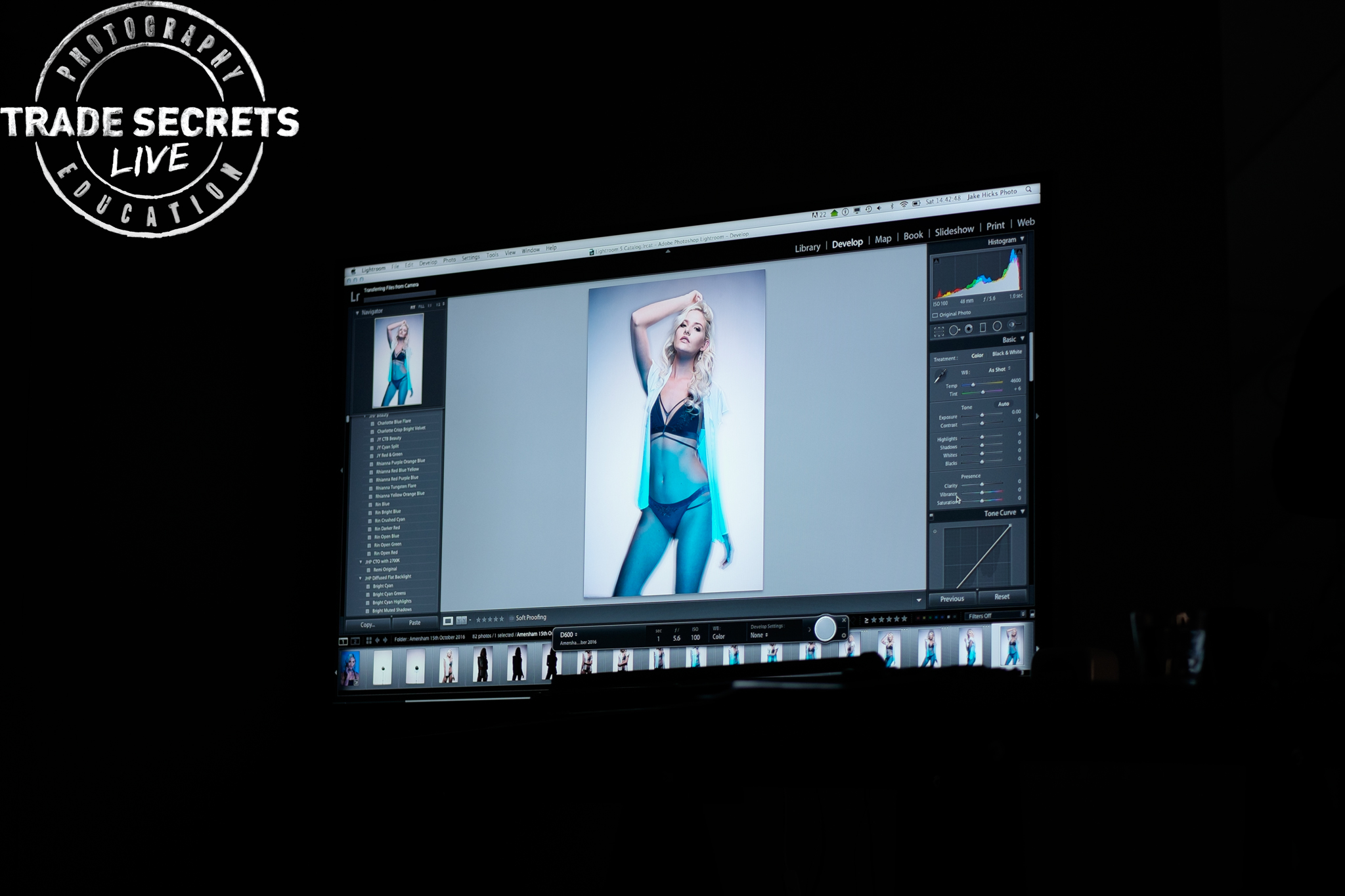Open the Book module
This screenshot has width=1345, height=896.
913,236
